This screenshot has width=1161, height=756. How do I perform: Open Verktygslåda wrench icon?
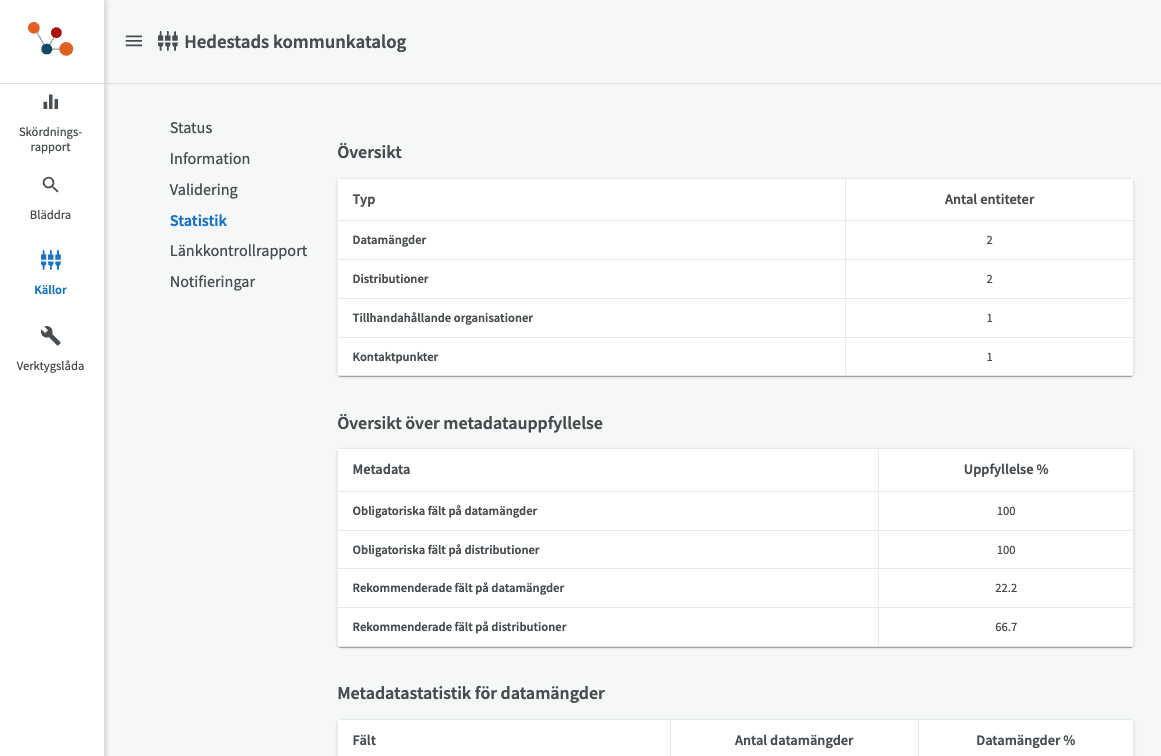tap(51, 336)
